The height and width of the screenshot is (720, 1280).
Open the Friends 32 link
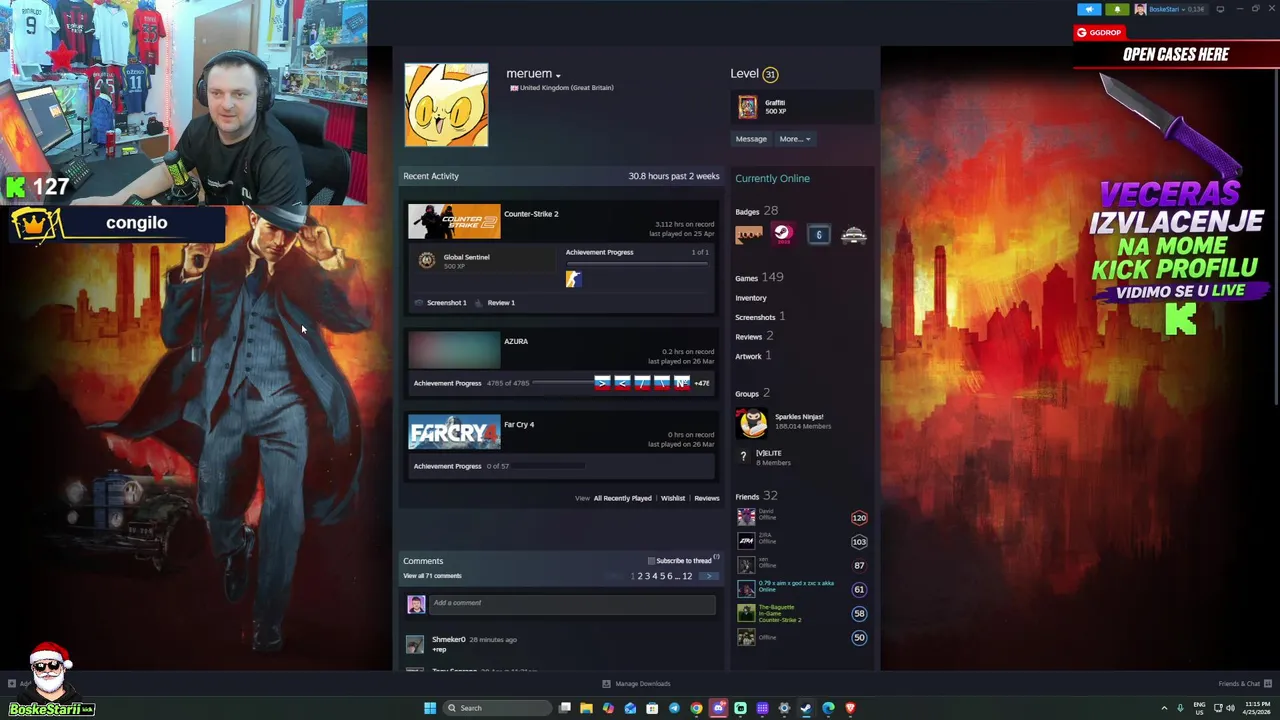pyautogui.click(x=756, y=496)
